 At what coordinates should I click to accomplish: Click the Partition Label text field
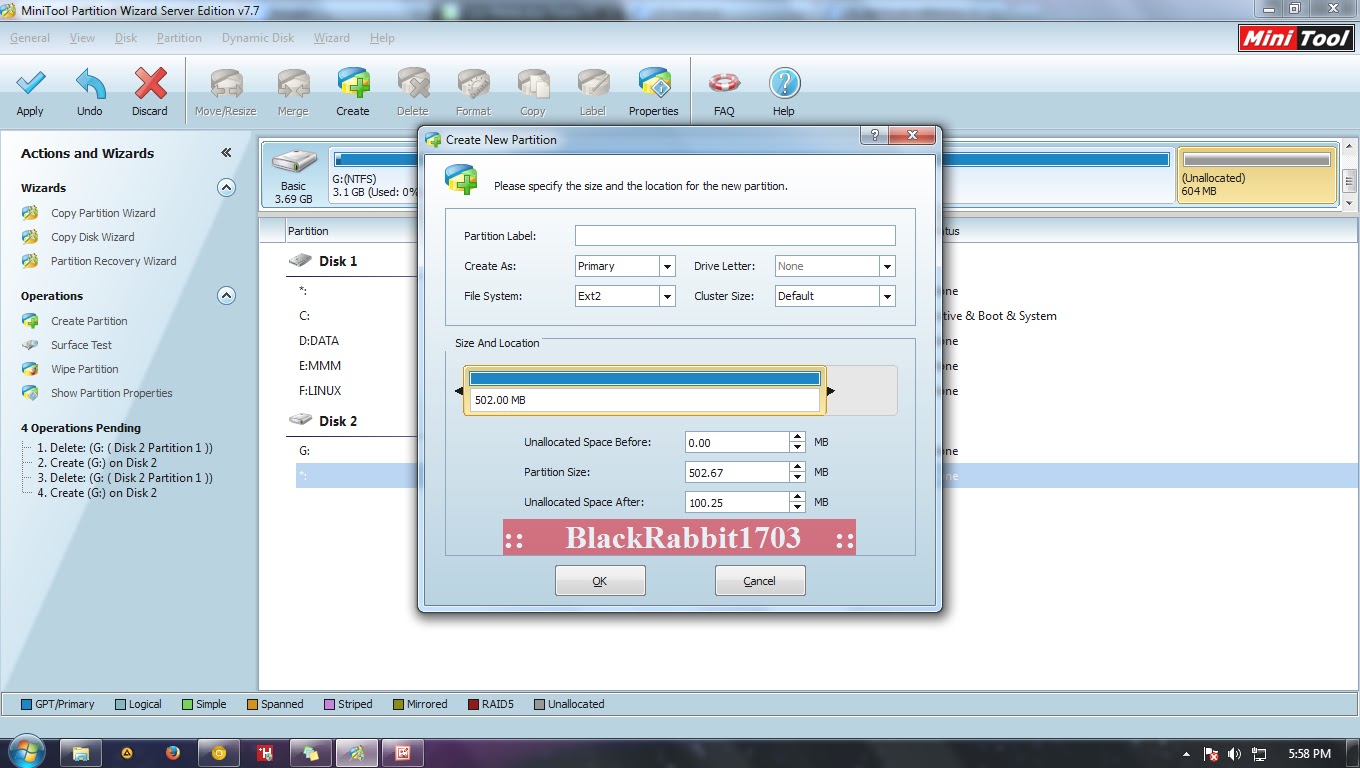pos(735,236)
